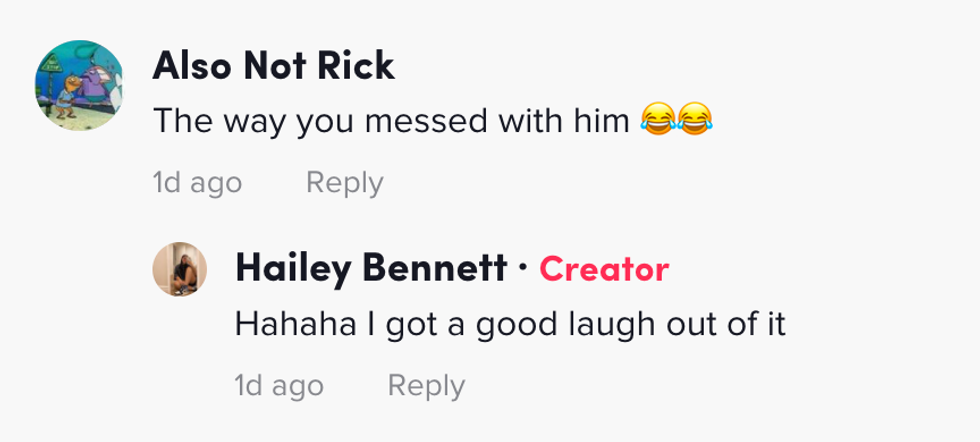Open Hailey Bennett's small profile avatar
Viewport: 980px width, 442px height.
[x=179, y=269]
